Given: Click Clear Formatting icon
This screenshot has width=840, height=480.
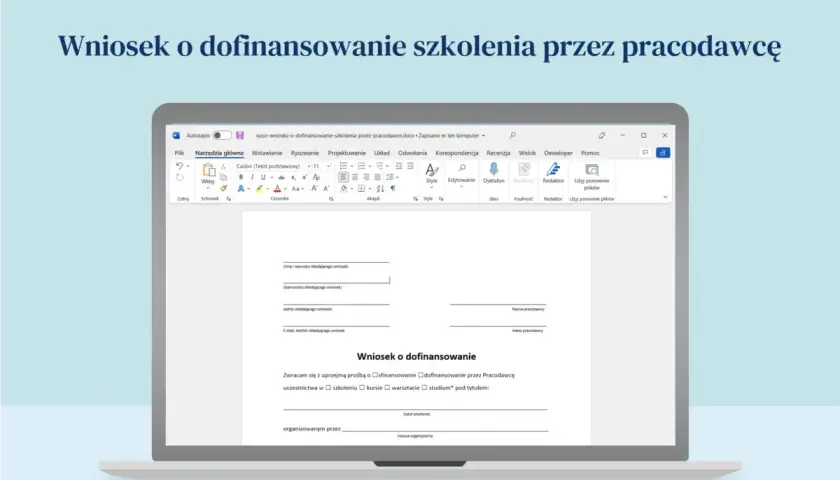Looking at the screenshot, I should point(316,177).
